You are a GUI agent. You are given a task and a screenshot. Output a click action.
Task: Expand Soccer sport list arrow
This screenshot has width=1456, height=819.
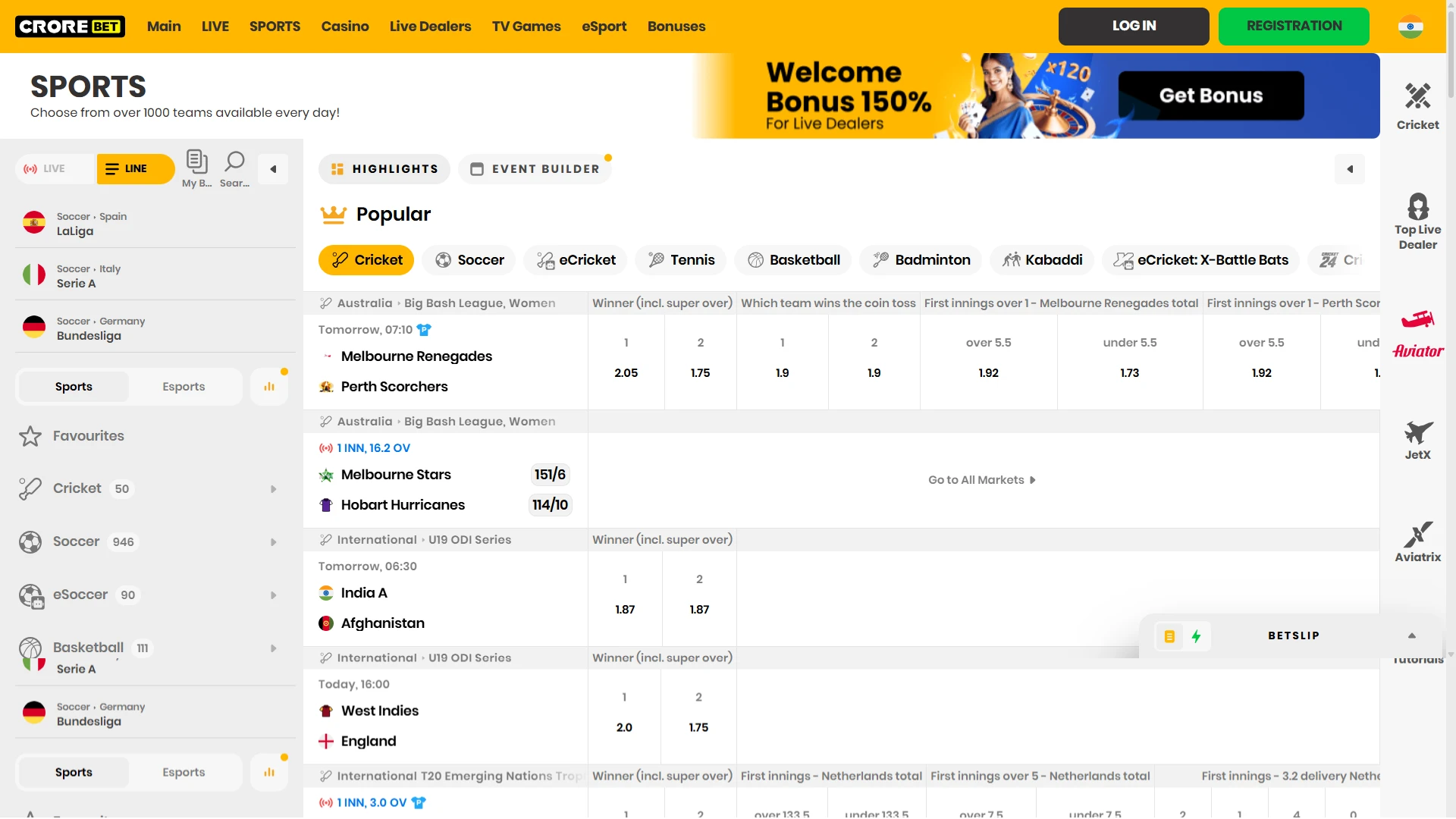pos(274,542)
